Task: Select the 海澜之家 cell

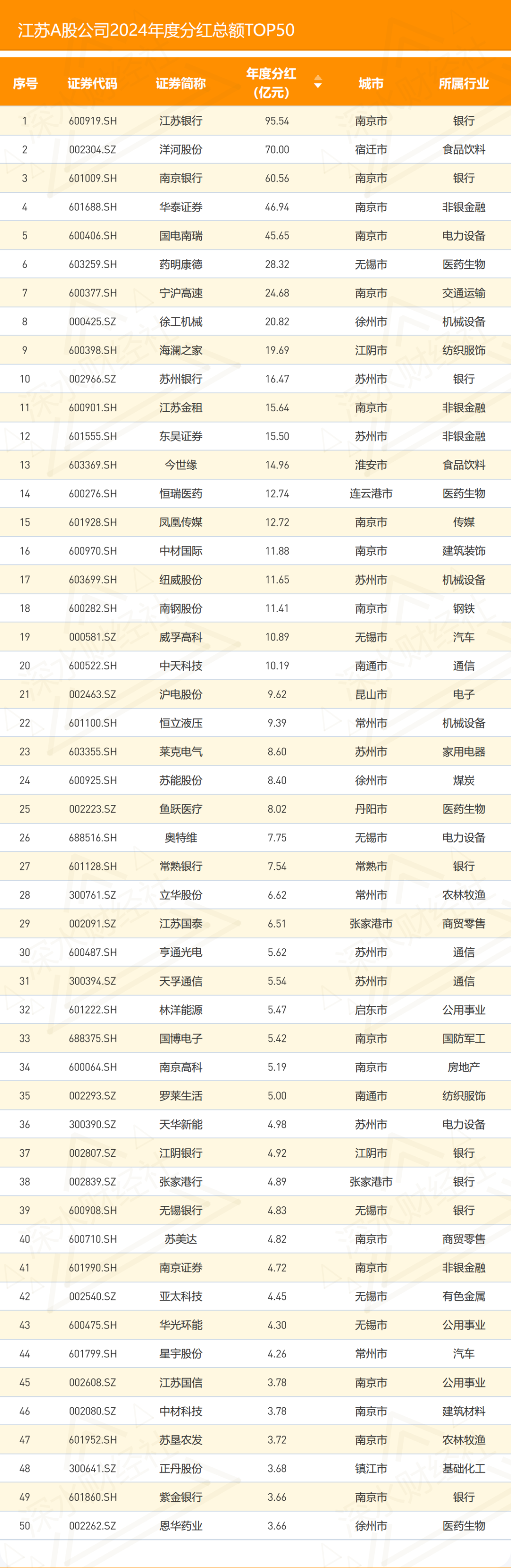Action: tap(181, 350)
